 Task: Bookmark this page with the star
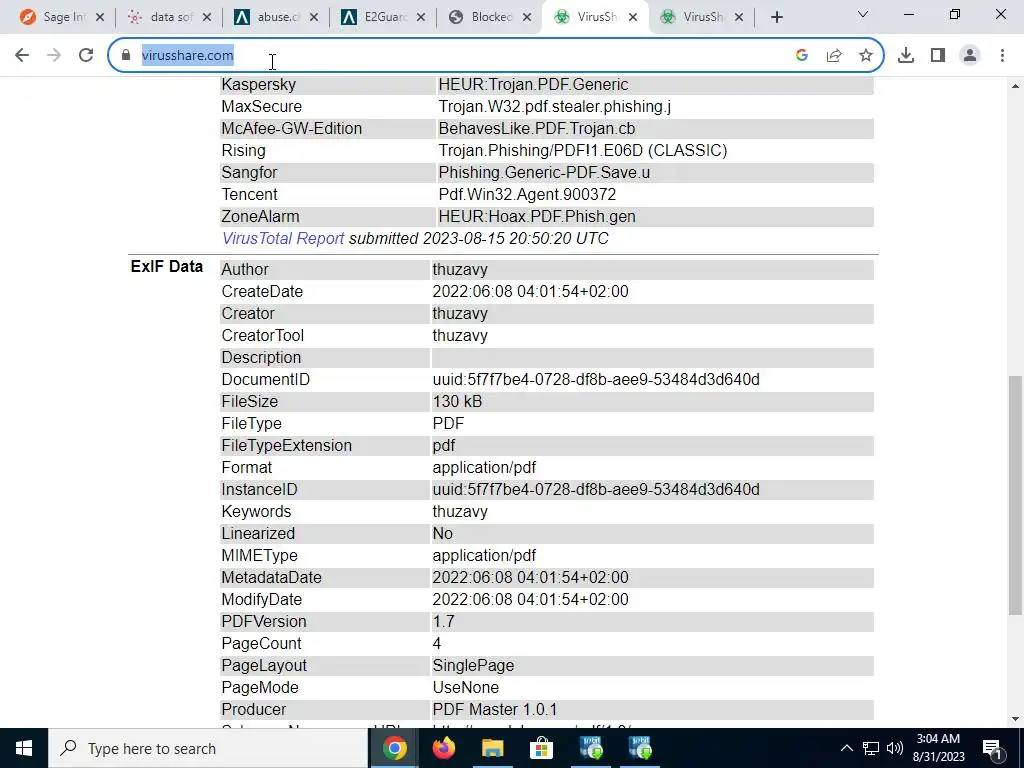click(866, 56)
